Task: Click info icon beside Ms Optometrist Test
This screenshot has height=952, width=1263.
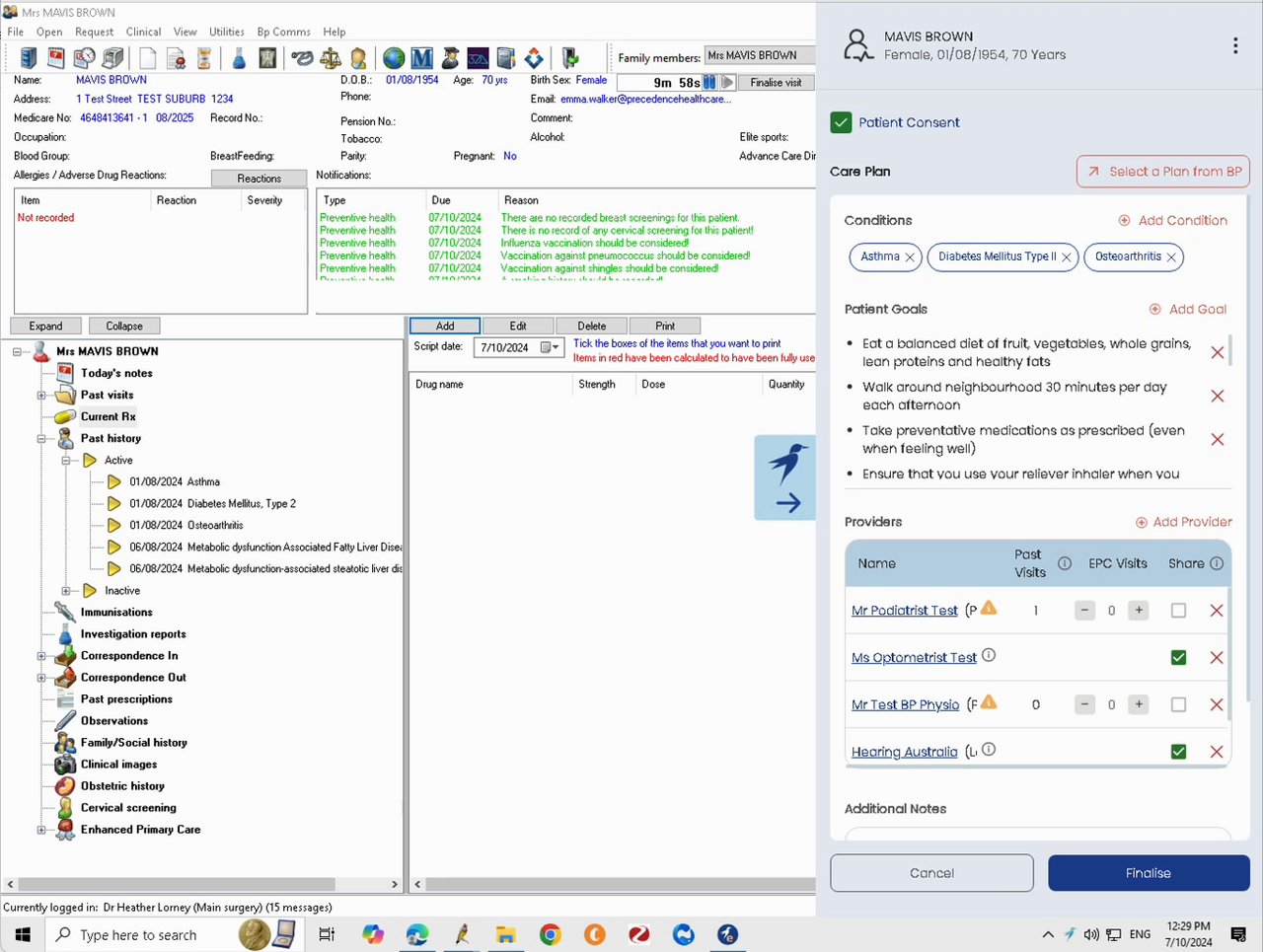Action: pos(989,655)
